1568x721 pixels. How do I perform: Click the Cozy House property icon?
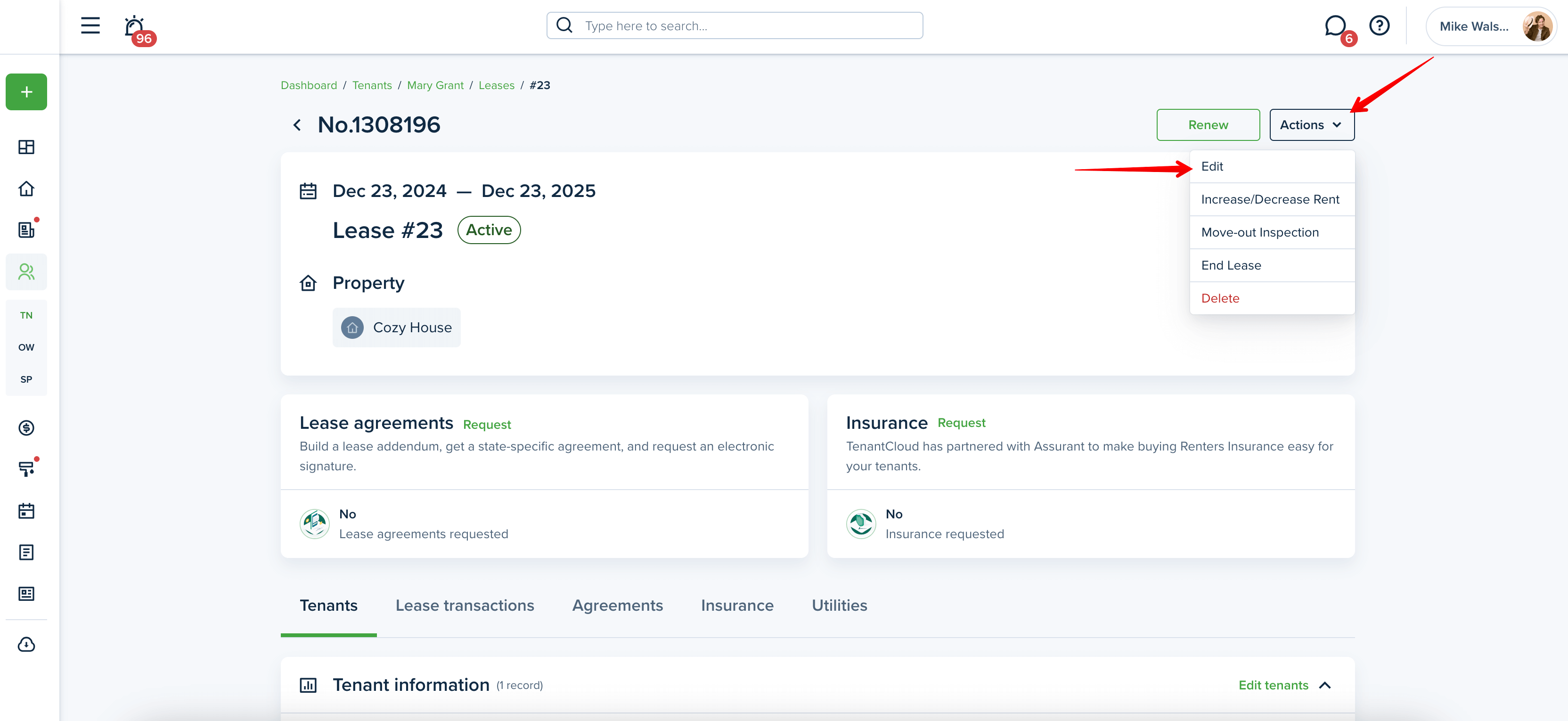click(x=352, y=328)
